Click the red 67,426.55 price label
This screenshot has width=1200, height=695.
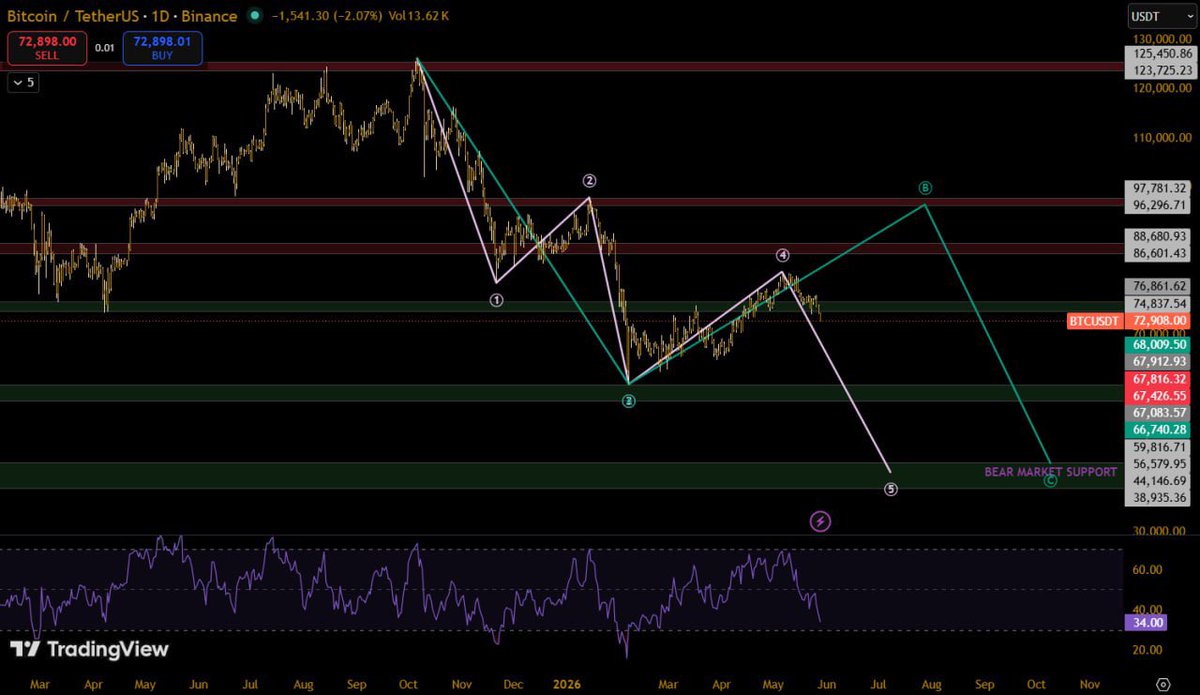click(x=1158, y=395)
